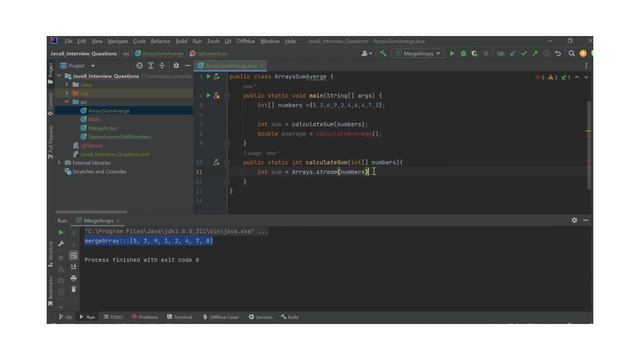Click the Git commit checkmark icon
Screen dimensions: 640x360
coord(524,53)
